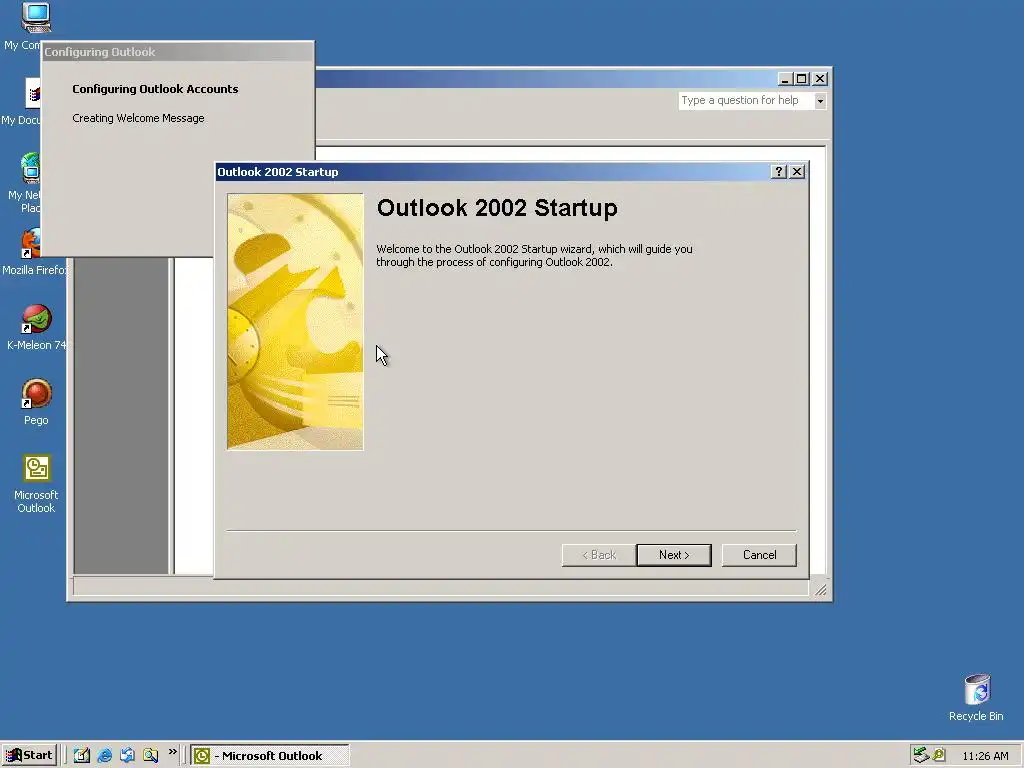Click the 'Type a question for help' box
The width and height of the screenshot is (1024, 768).
pos(746,101)
